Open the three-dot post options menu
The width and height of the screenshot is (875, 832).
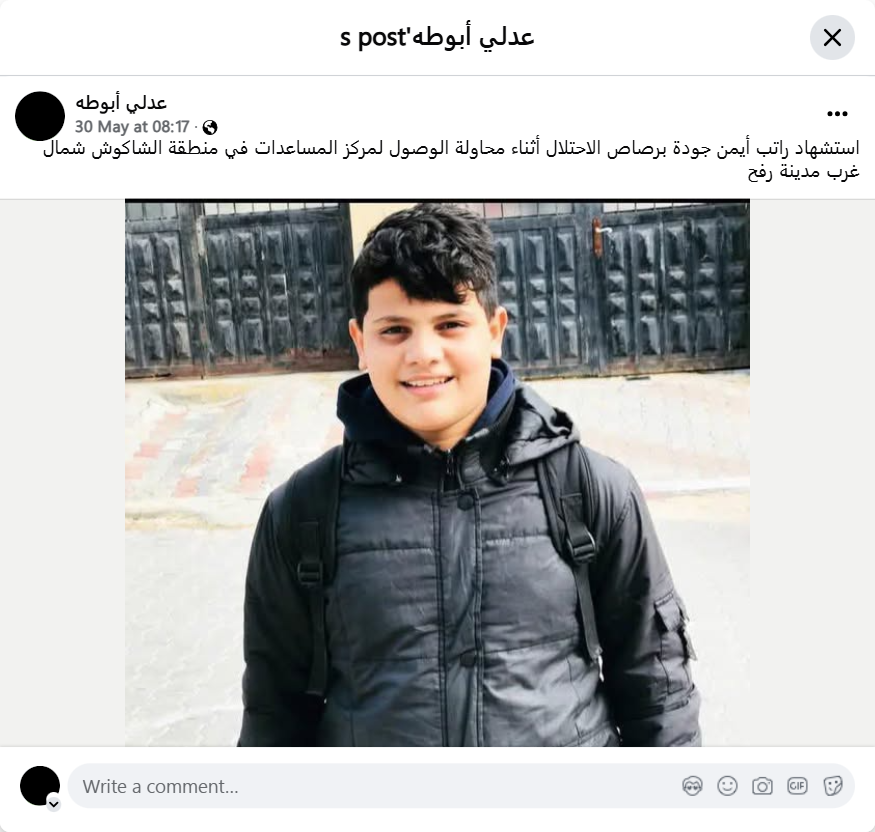[x=837, y=114]
